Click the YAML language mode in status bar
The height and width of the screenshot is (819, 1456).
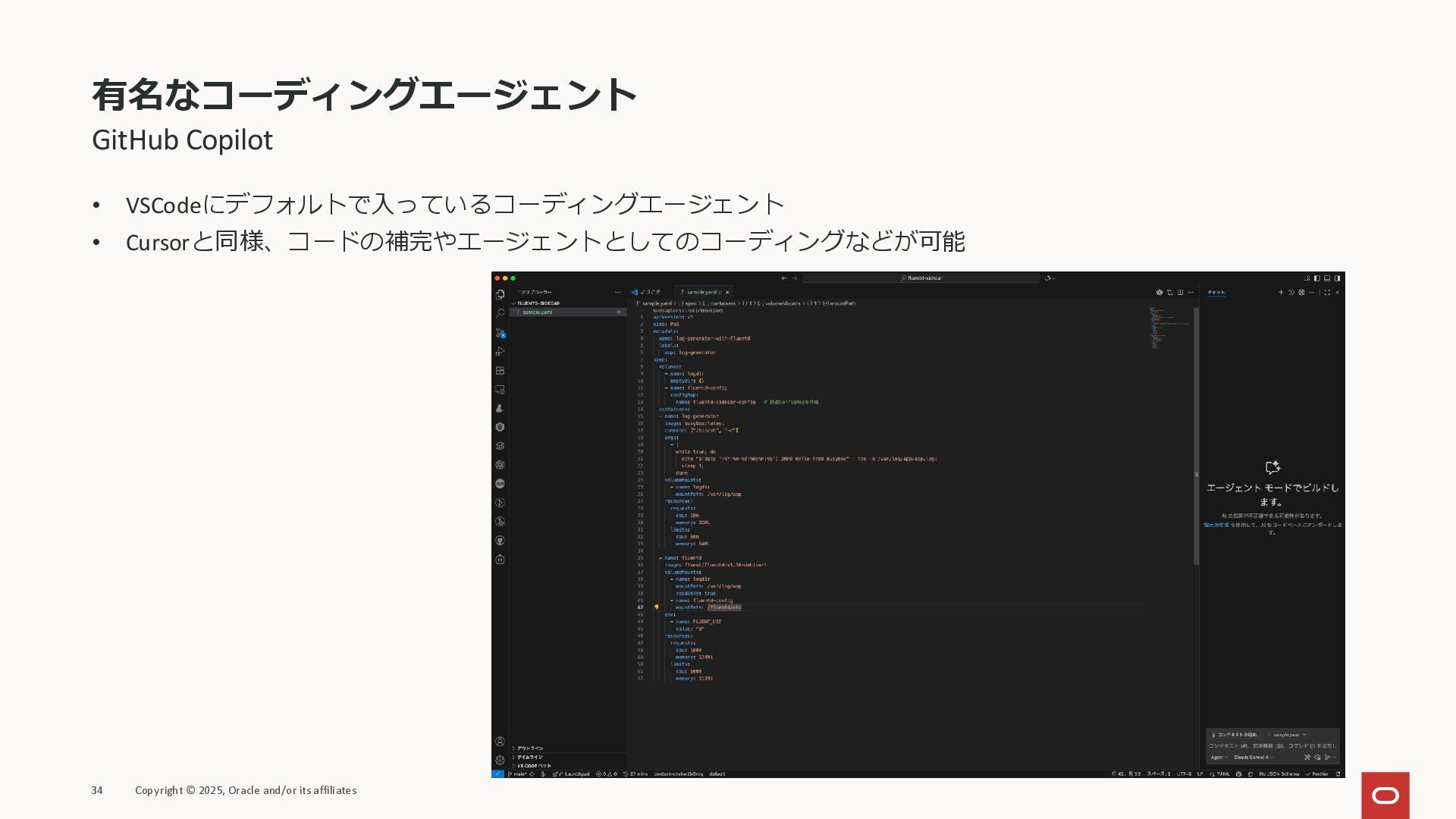point(1222,774)
